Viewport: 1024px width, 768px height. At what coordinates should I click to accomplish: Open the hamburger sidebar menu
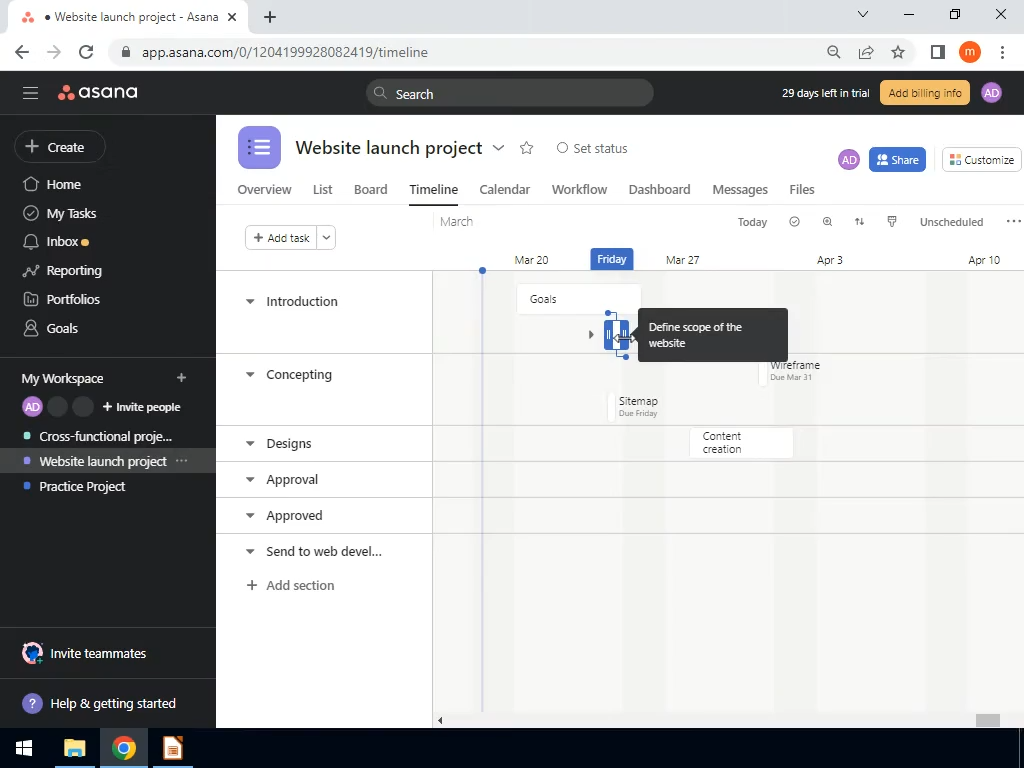30,93
